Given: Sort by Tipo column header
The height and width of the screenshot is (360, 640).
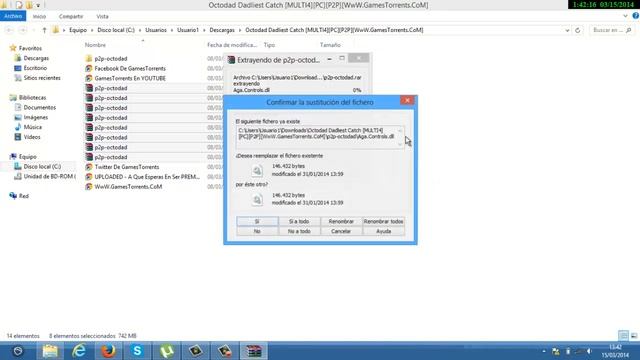Looking at the screenshot, I should tap(269, 45).
